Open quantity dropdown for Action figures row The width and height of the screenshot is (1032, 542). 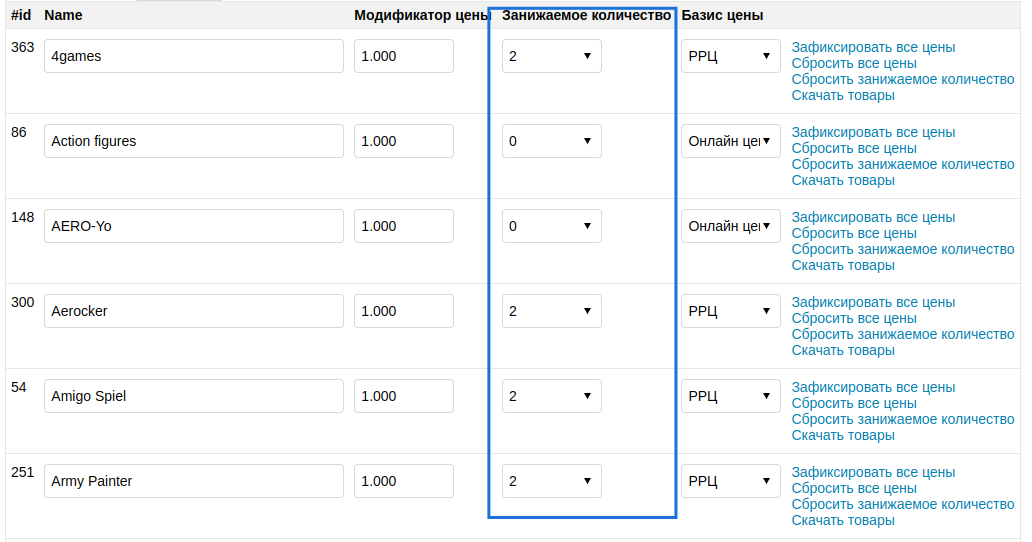click(551, 141)
